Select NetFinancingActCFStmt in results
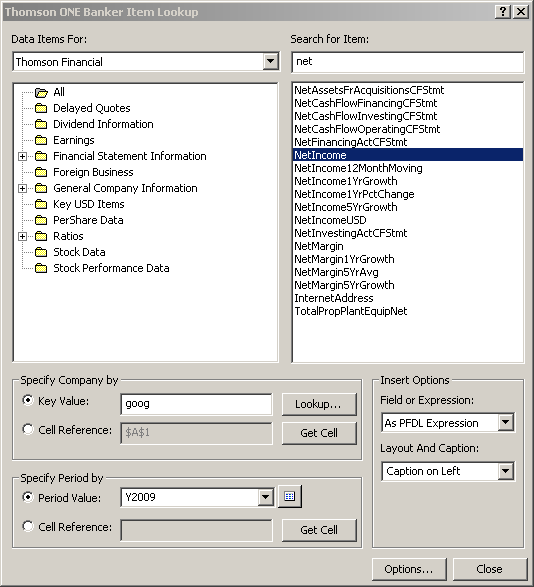Viewport: 534px width, 587px height. coord(407,142)
